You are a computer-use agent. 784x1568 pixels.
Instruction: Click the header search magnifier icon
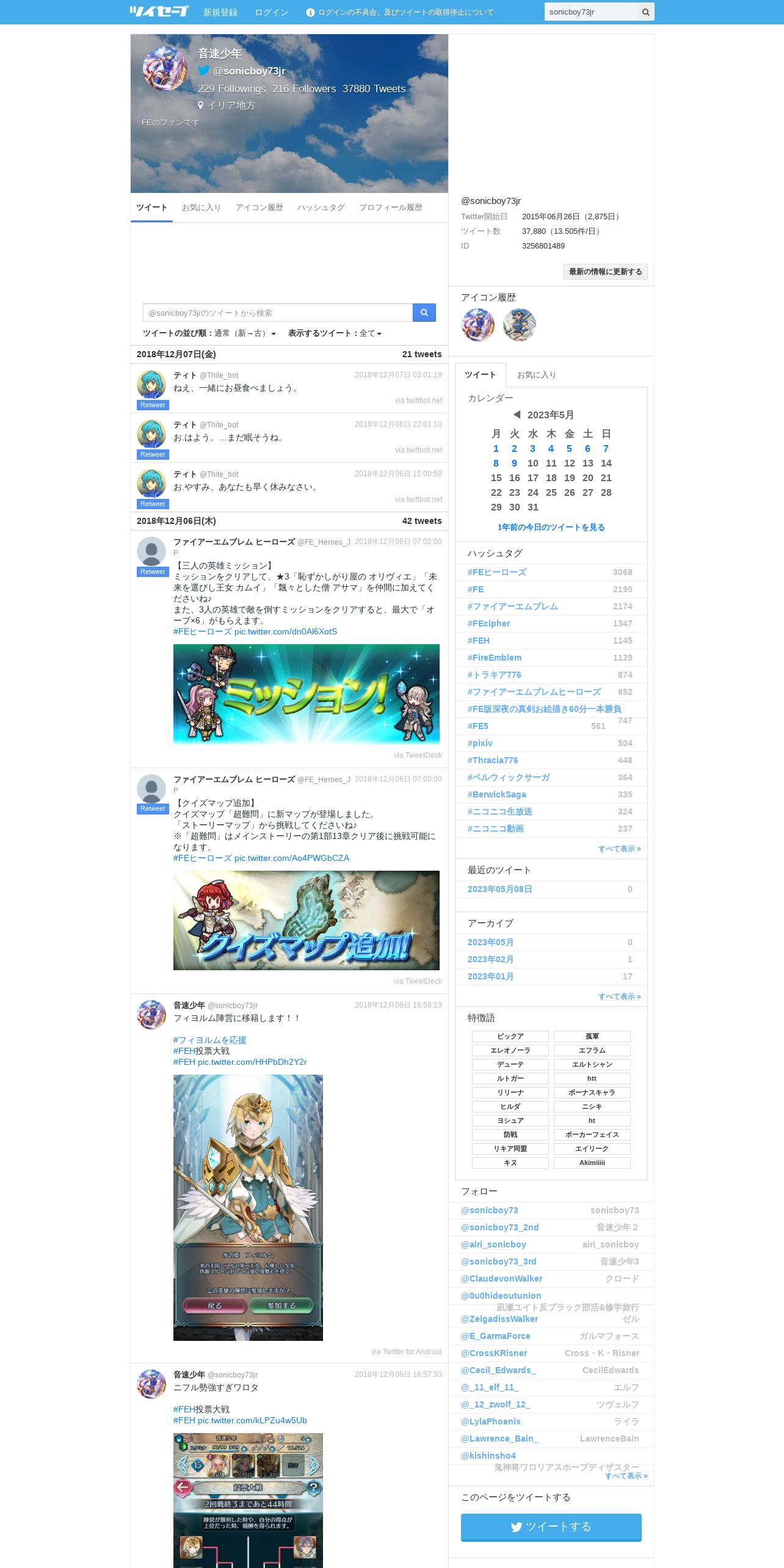point(645,12)
